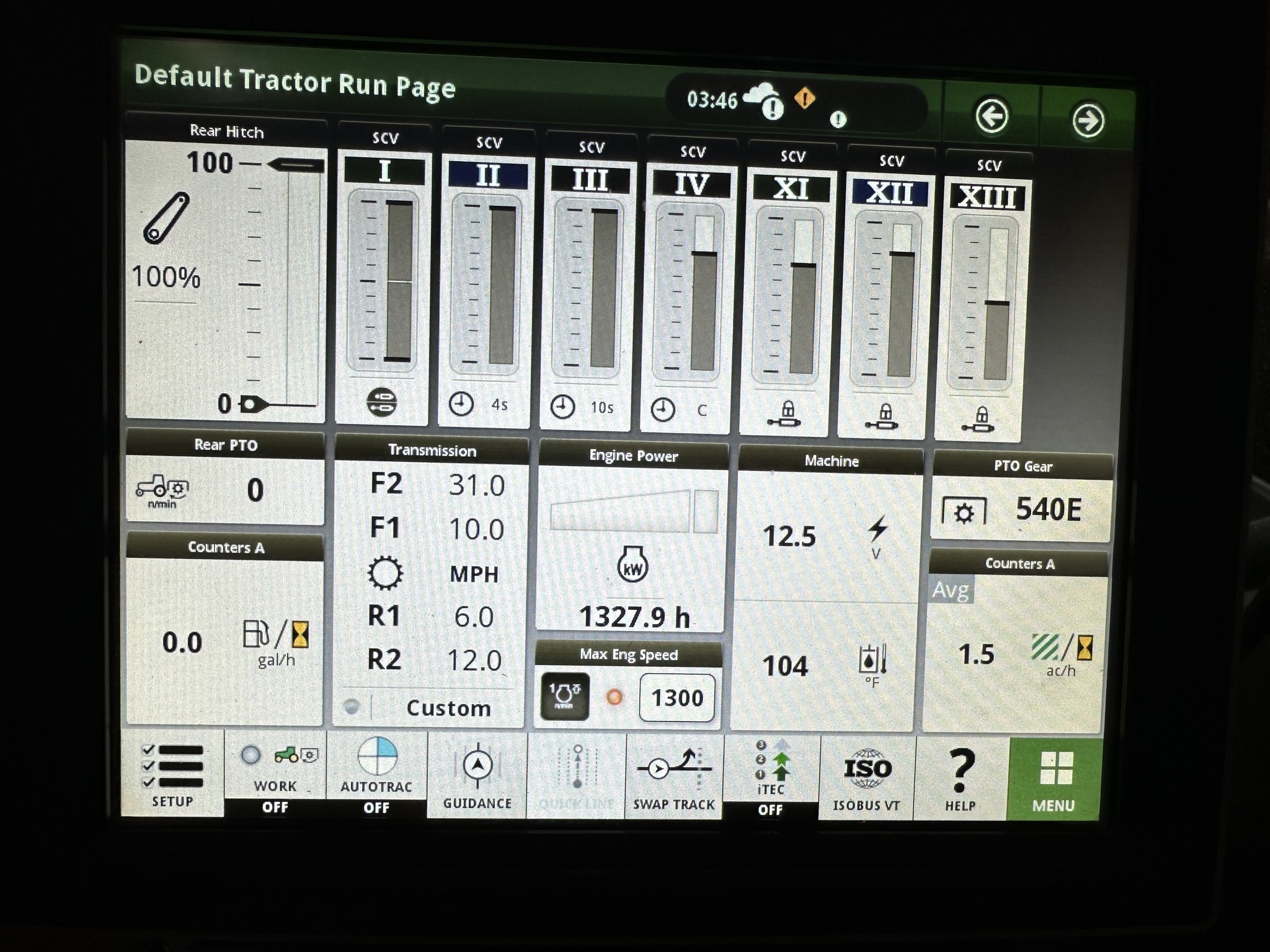Tap the F1 10.0 speed value
This screenshot has width=1270, height=952.
[476, 529]
